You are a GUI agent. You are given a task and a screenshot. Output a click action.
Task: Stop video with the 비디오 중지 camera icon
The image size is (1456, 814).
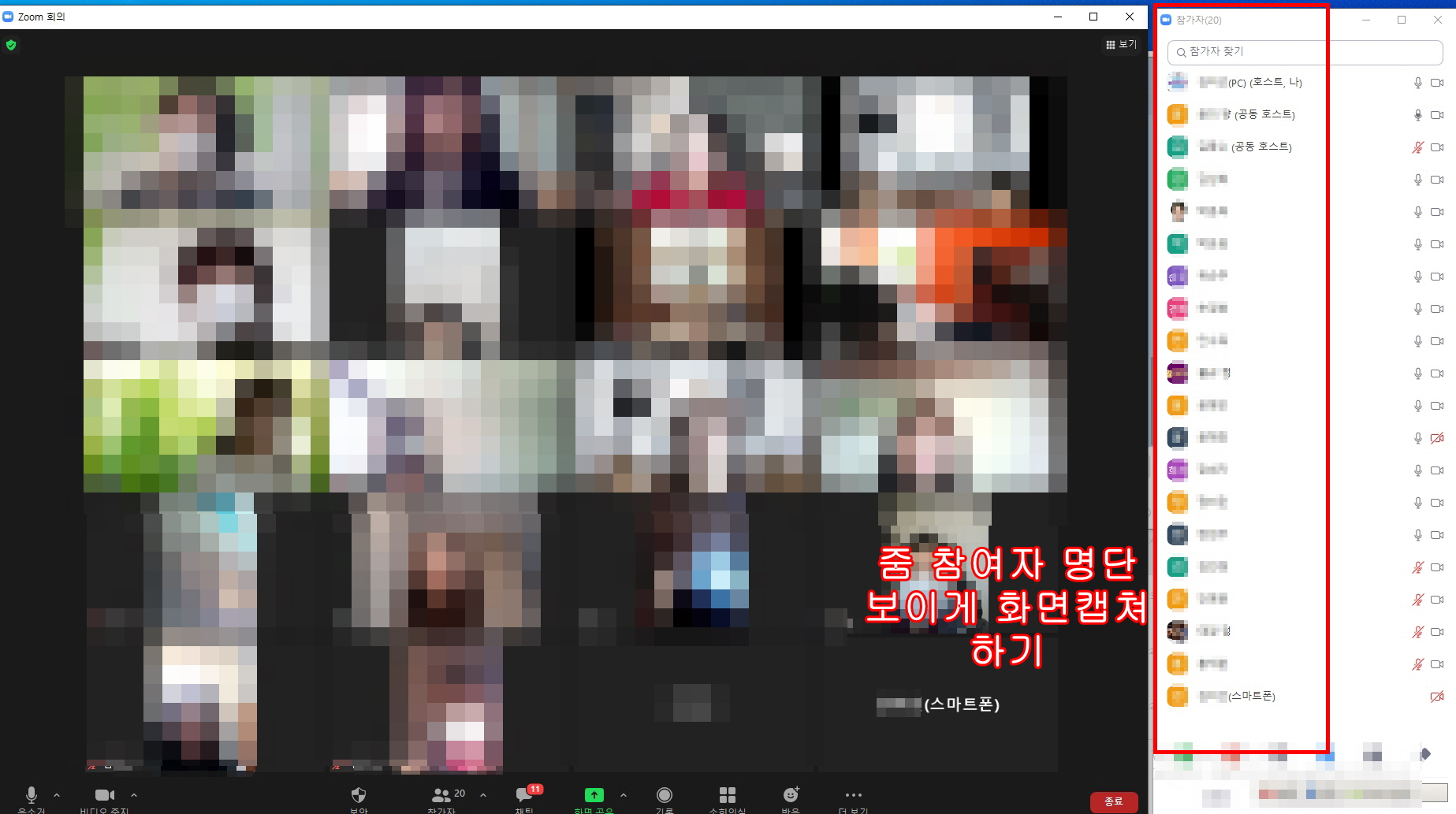click(x=105, y=795)
